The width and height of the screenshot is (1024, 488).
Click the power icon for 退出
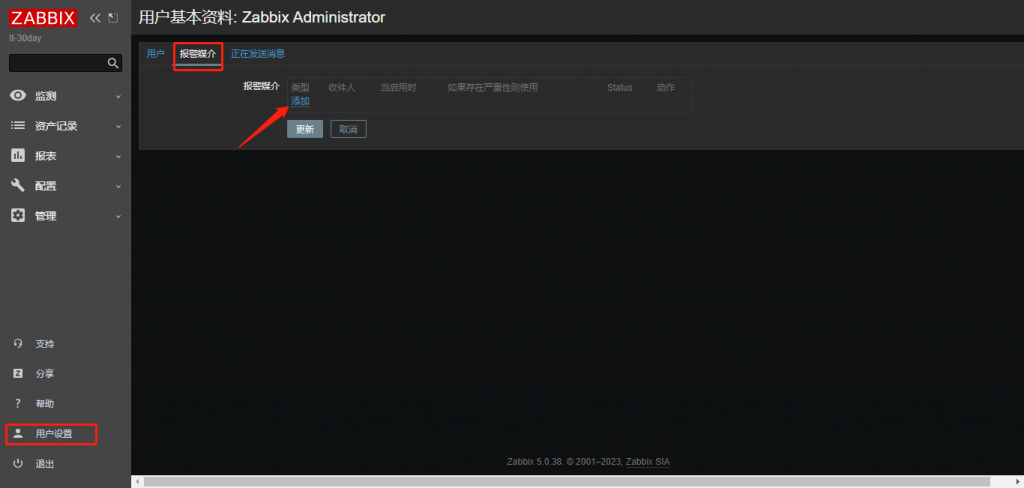click(18, 464)
